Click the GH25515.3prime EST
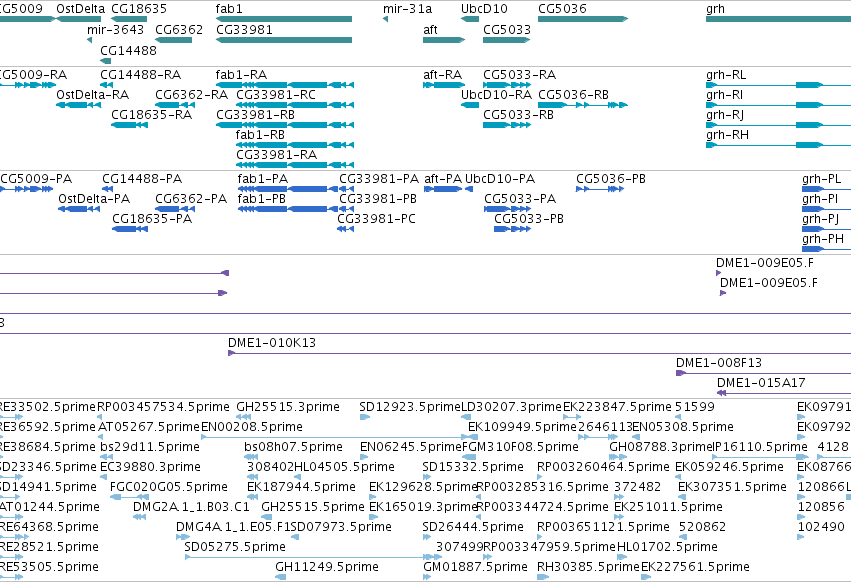 [243, 417]
